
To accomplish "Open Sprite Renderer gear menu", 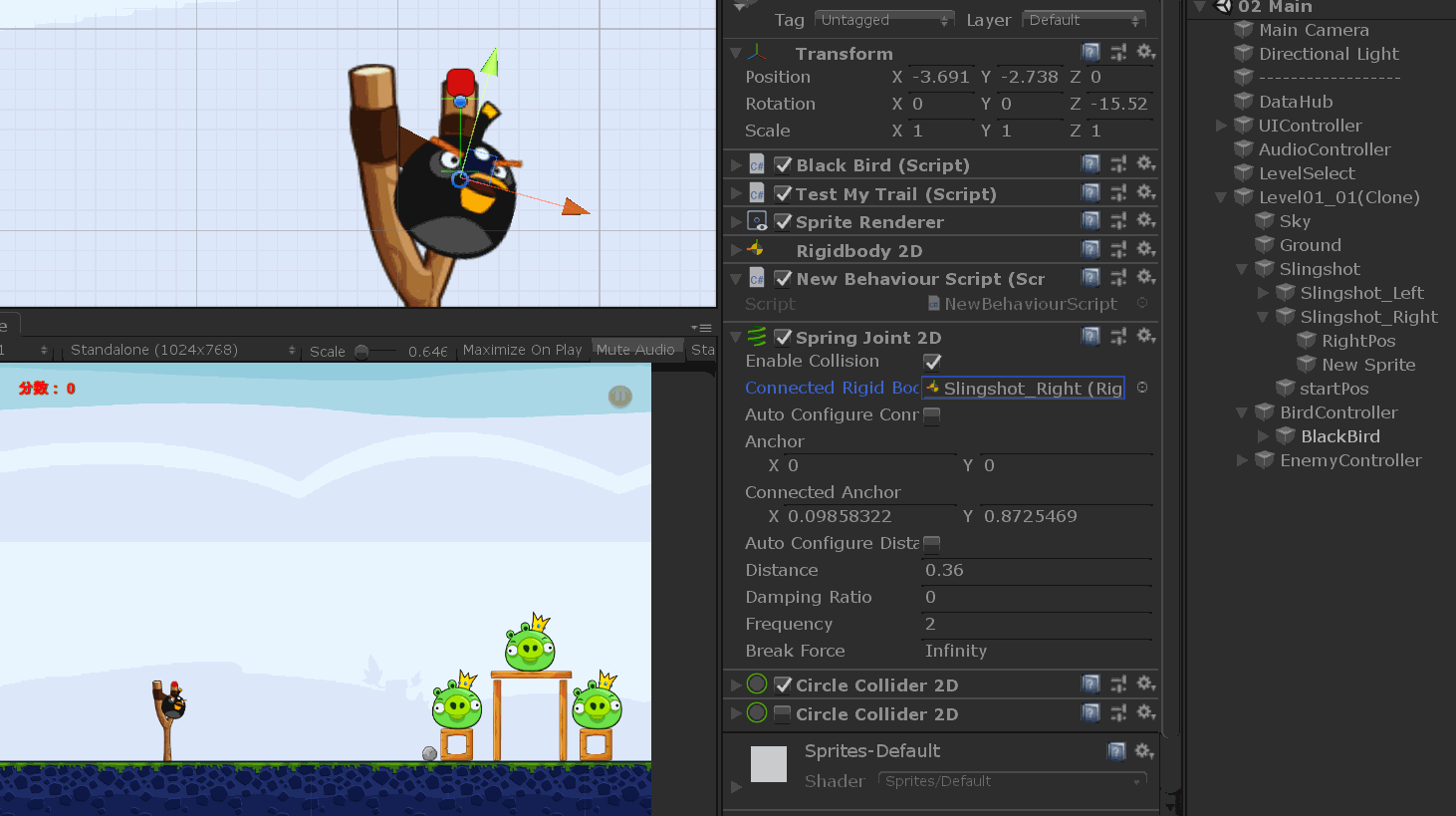I will [x=1146, y=220].
